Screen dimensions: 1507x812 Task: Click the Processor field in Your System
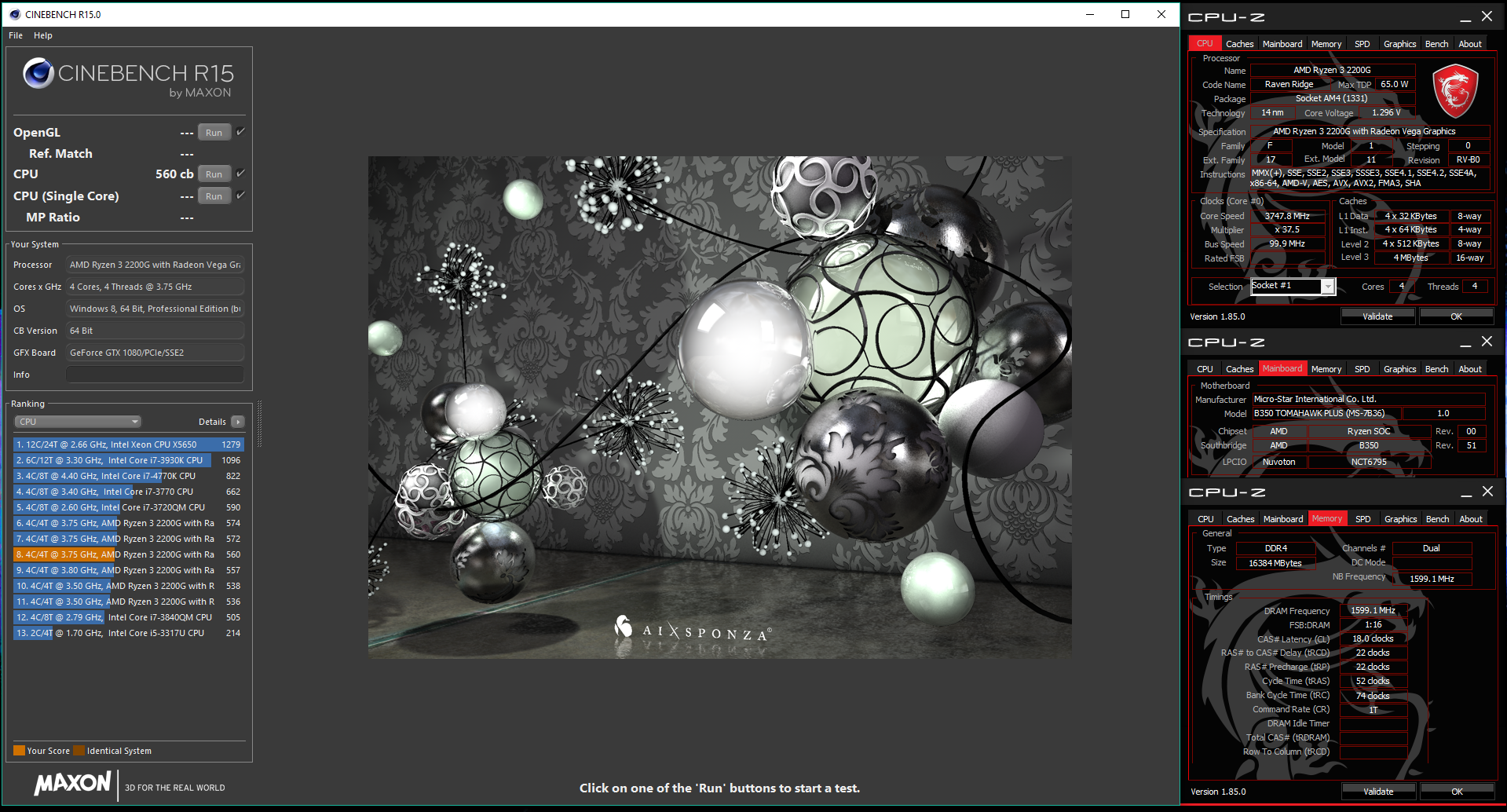155,265
